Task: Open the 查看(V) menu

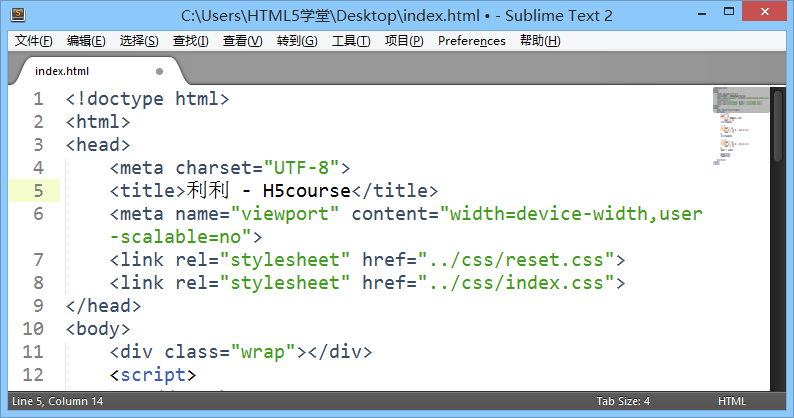Action: pyautogui.click(x=243, y=41)
